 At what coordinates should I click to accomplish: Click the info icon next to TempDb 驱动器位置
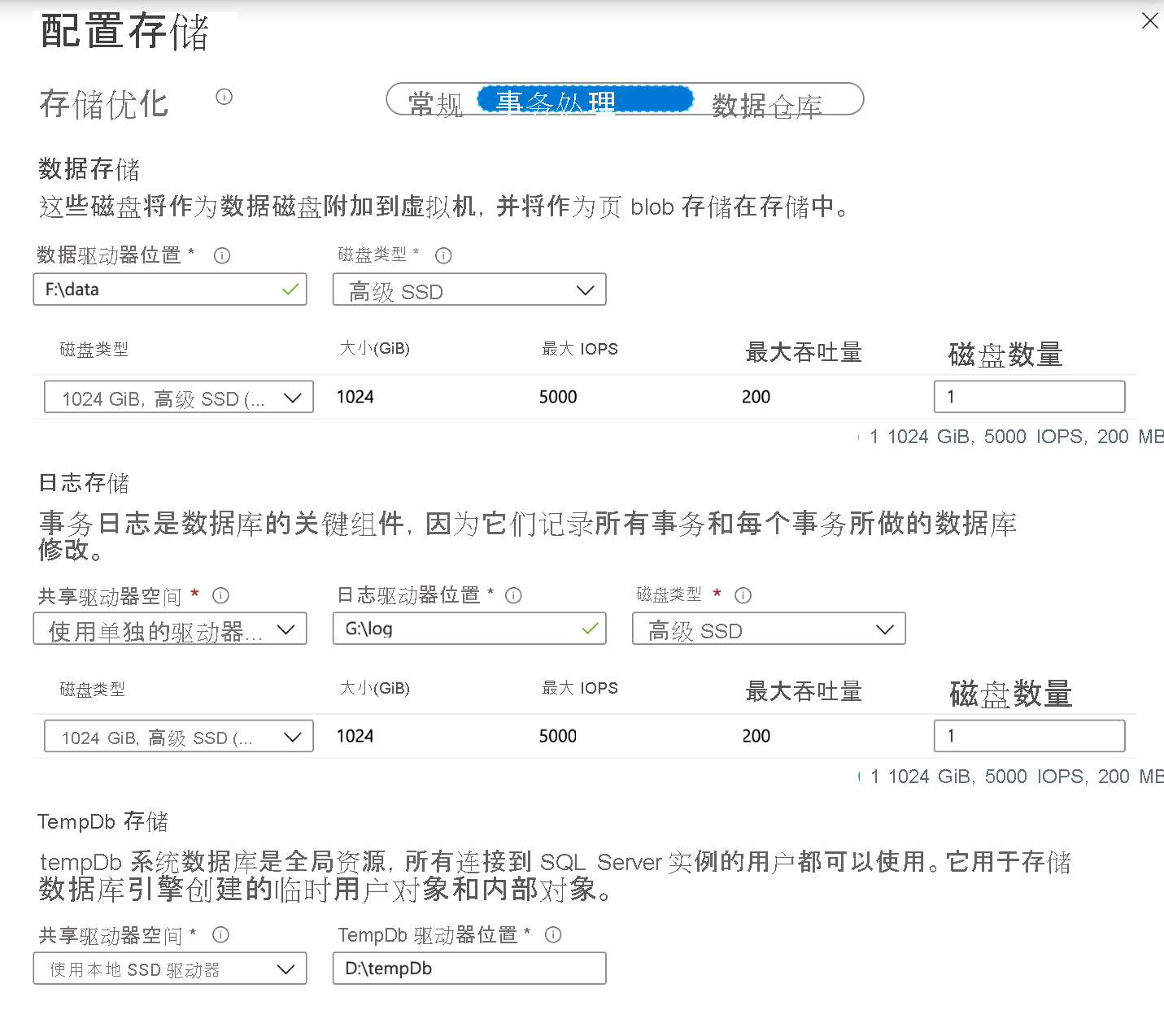(553, 934)
